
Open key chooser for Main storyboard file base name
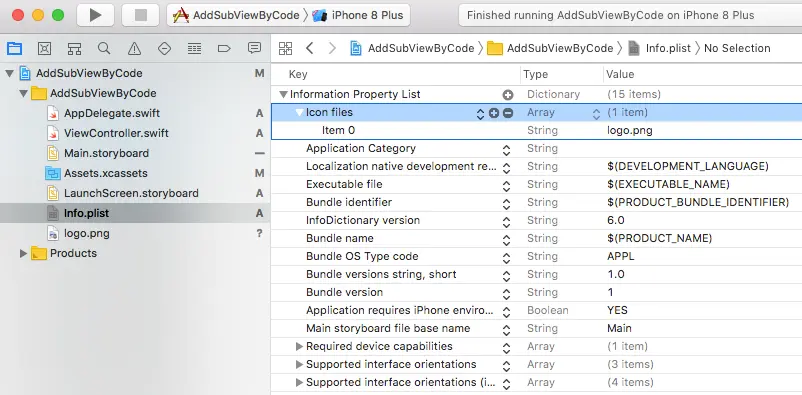(x=506, y=330)
